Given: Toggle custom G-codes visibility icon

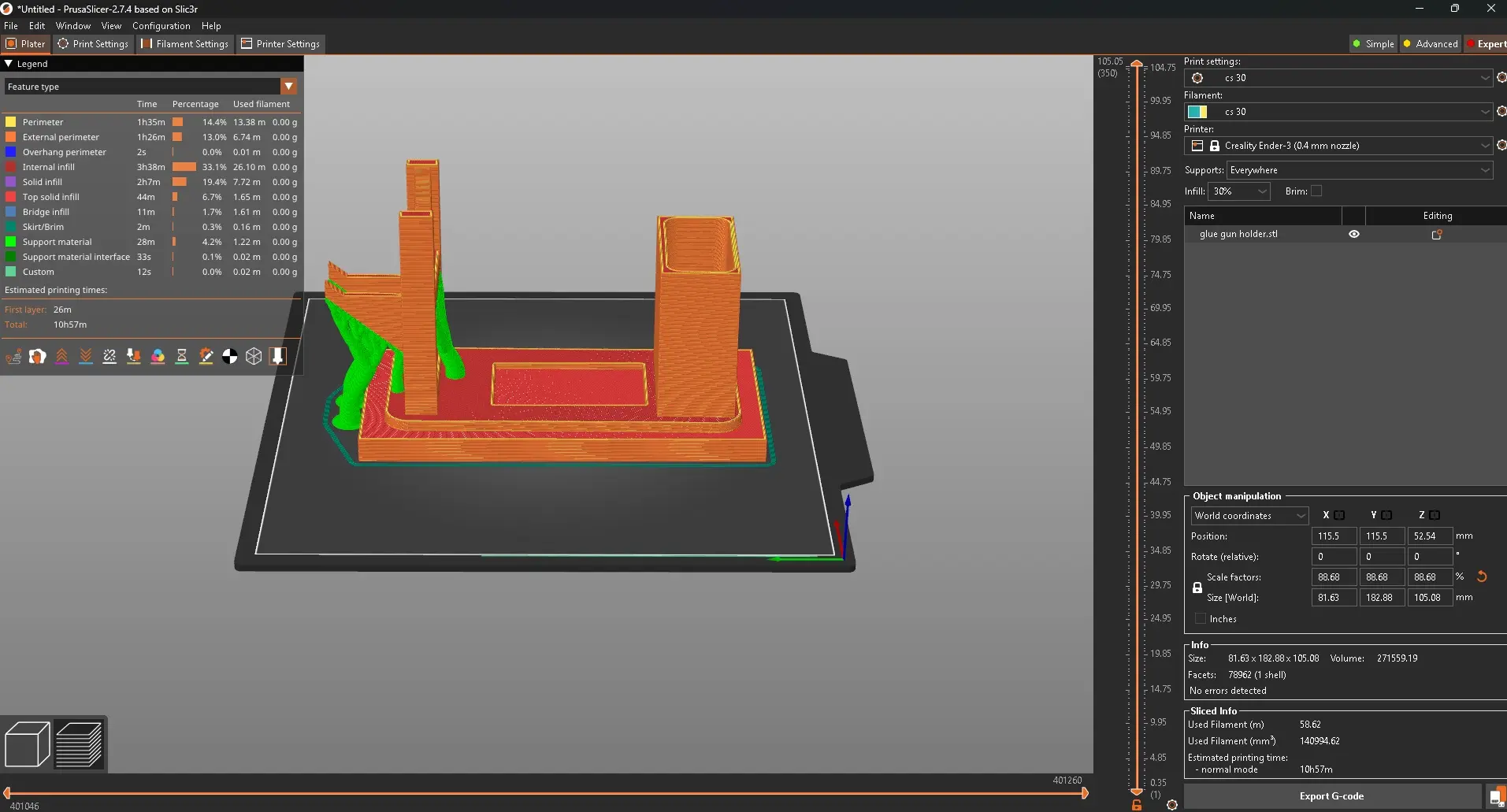Looking at the screenshot, I should pyautogui.click(x=206, y=357).
